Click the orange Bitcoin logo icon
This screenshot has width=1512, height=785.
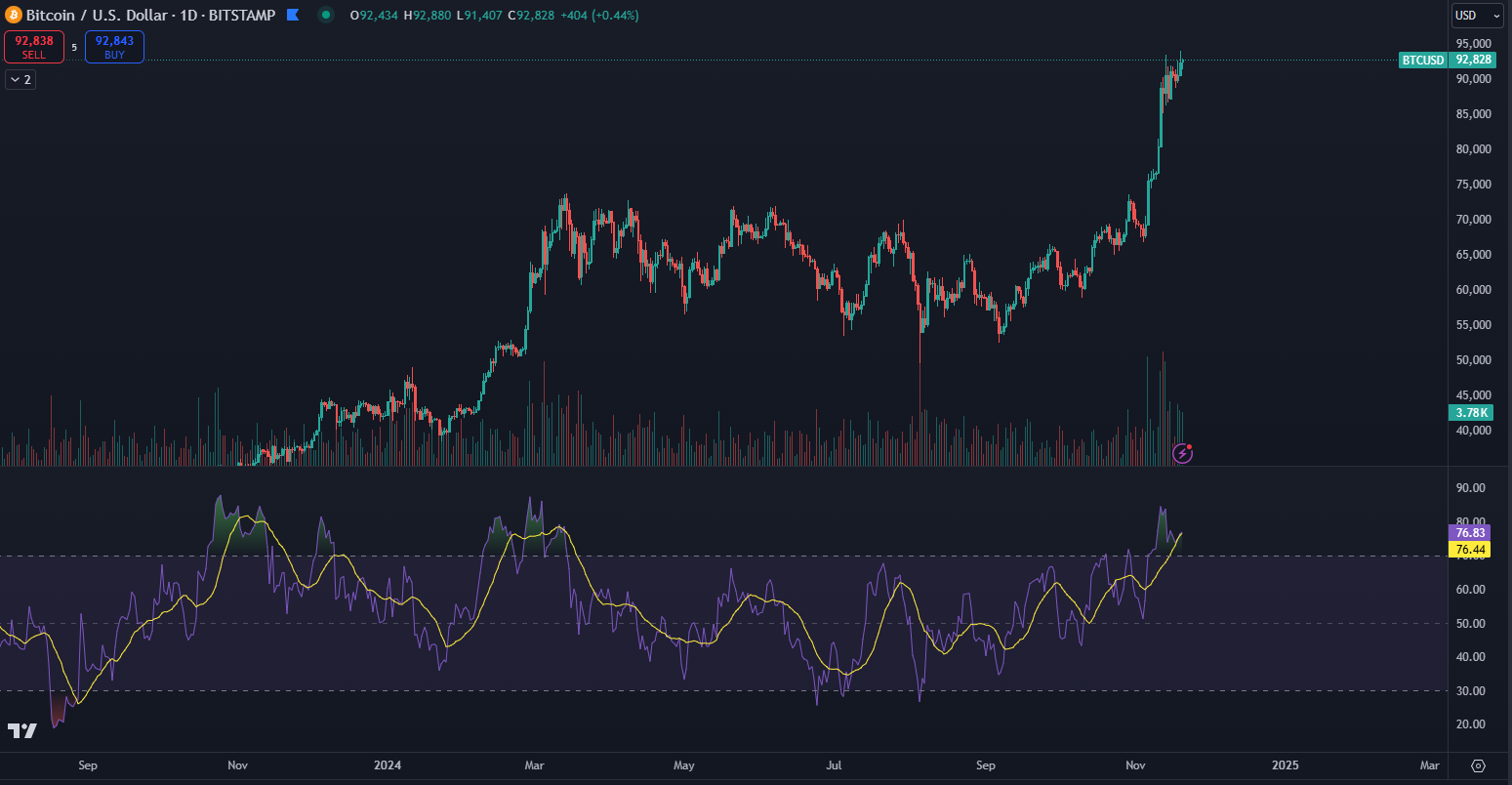(13, 15)
